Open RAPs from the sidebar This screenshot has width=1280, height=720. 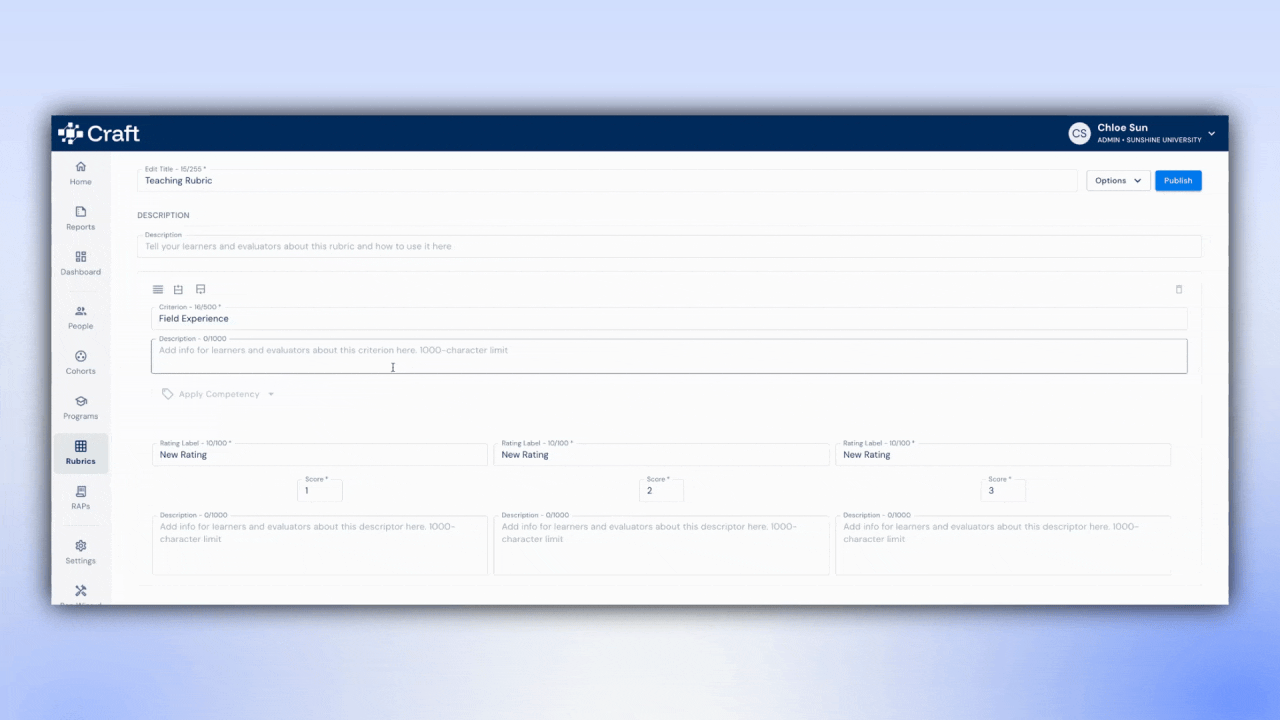pyautogui.click(x=80, y=497)
